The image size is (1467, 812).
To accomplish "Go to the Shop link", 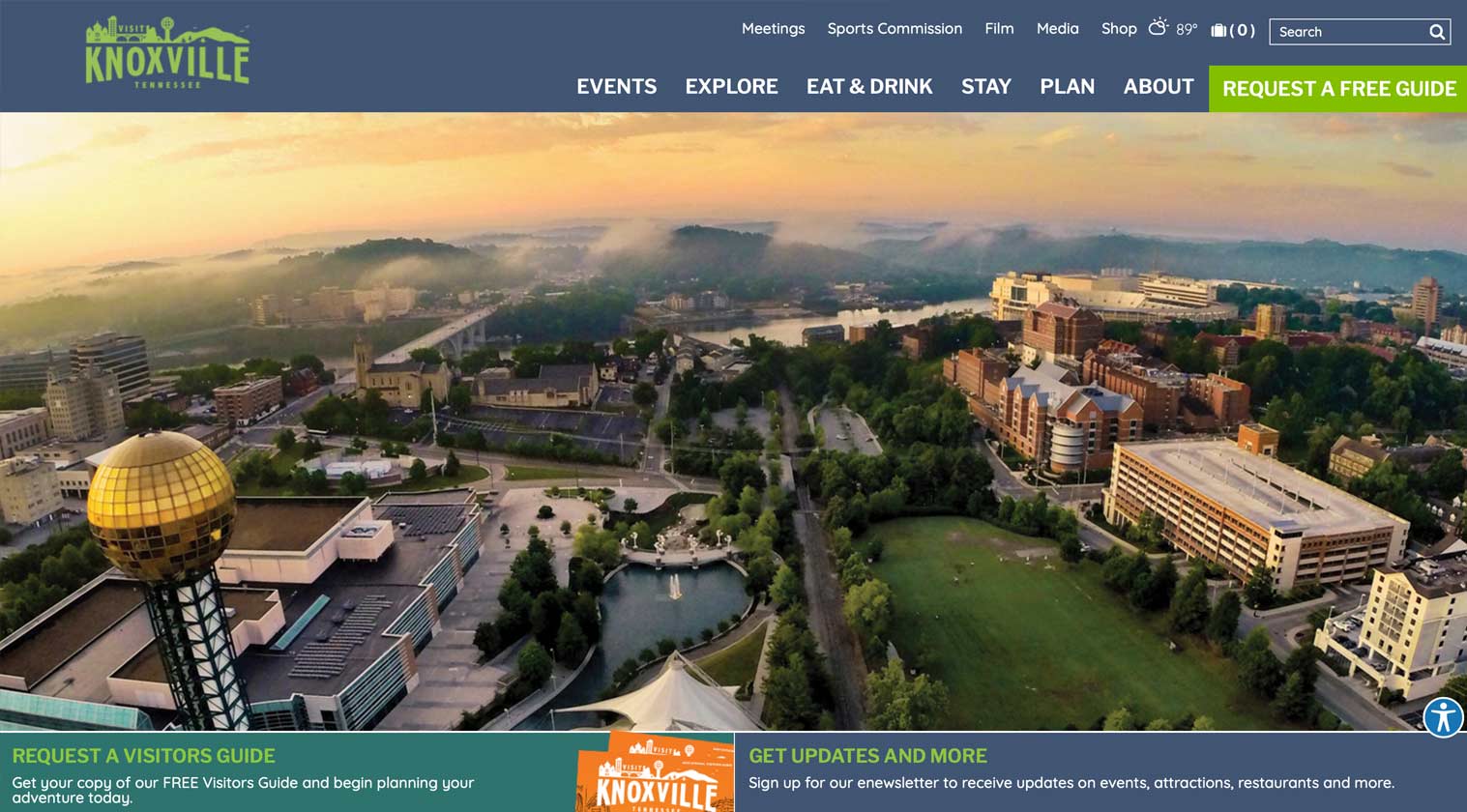I will 1119,29.
